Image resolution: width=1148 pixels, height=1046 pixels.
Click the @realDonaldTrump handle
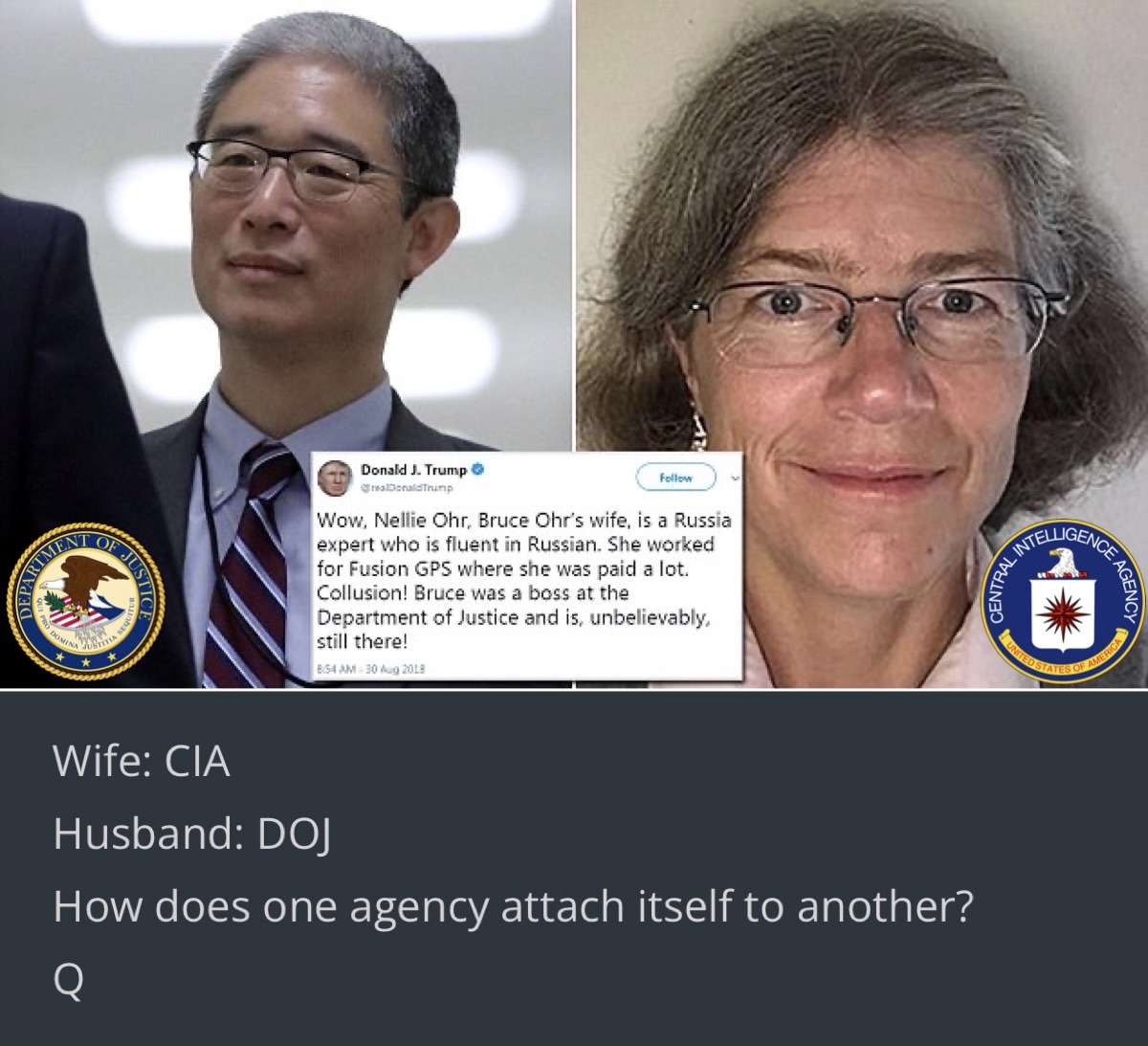(406, 487)
